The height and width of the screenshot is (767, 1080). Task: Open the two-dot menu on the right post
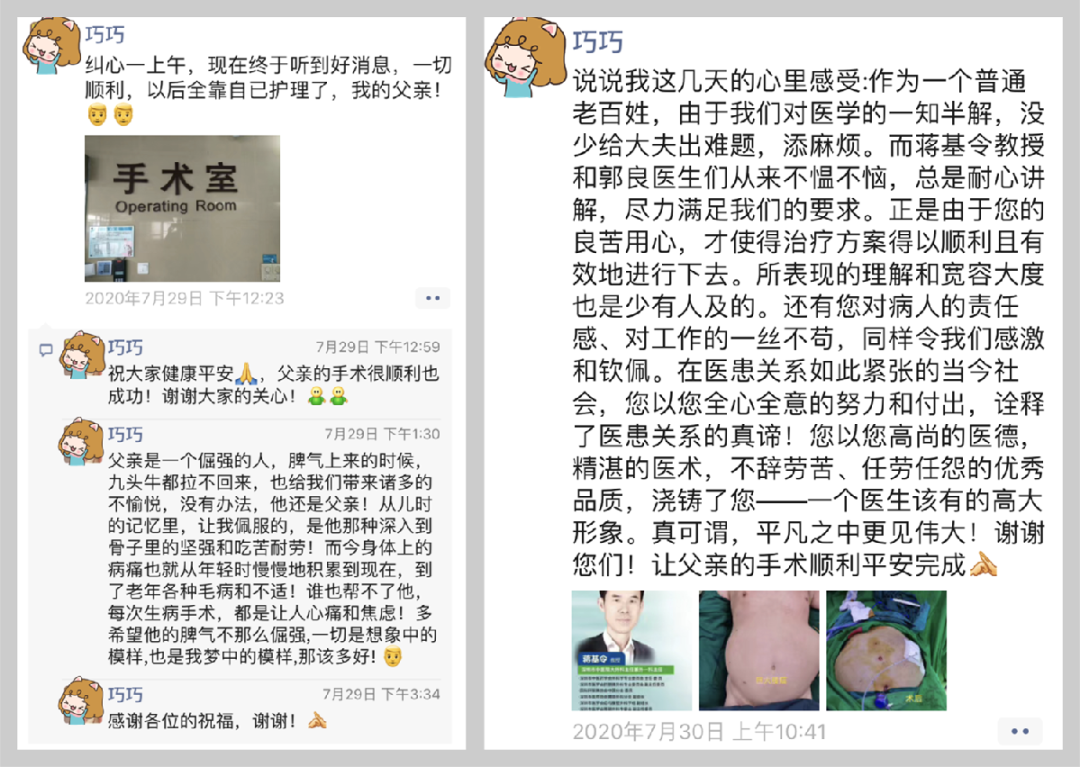pos(1020,731)
